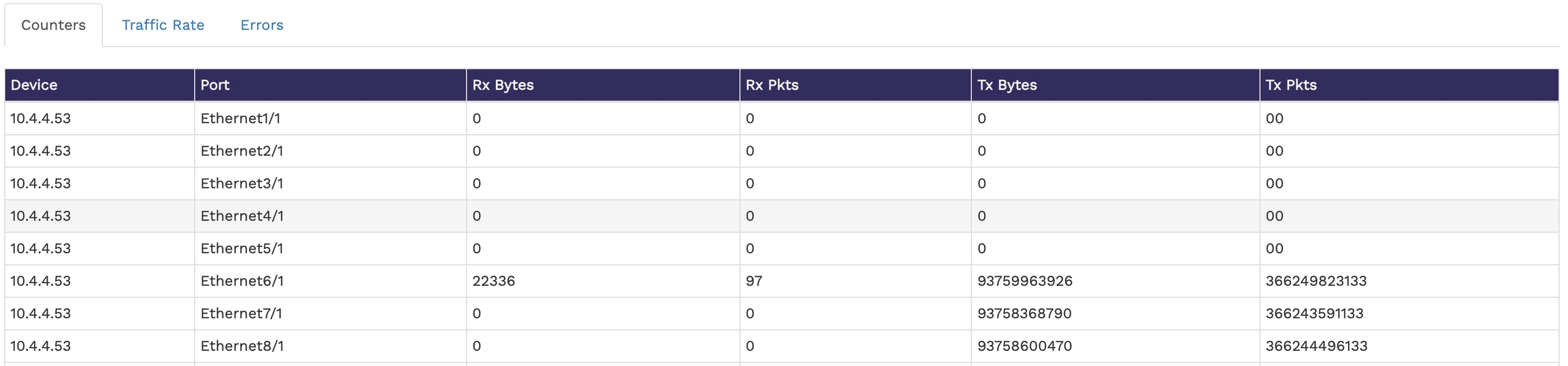Sort by the Device column header
Image resolution: width=1568 pixels, height=366 pixels.
pyautogui.click(x=34, y=85)
